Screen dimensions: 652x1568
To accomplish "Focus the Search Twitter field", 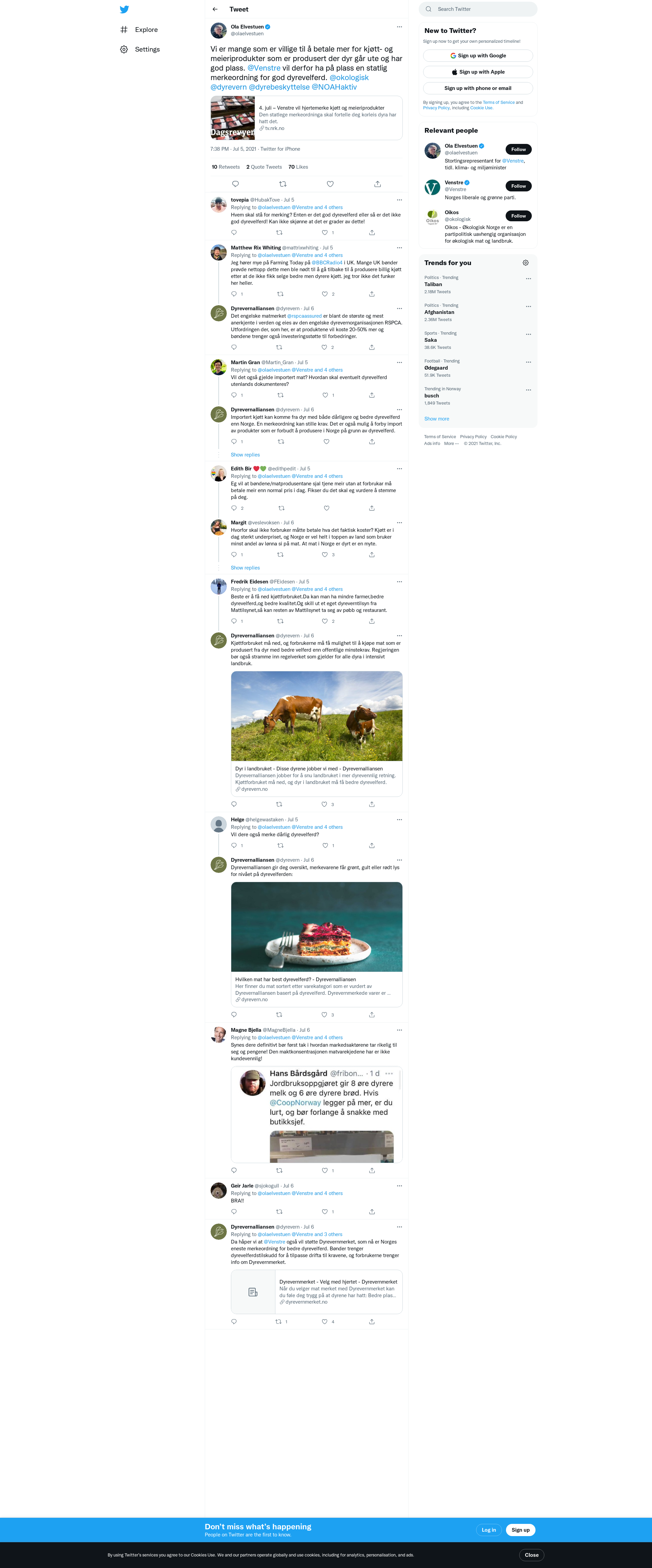I will click(x=478, y=9).
